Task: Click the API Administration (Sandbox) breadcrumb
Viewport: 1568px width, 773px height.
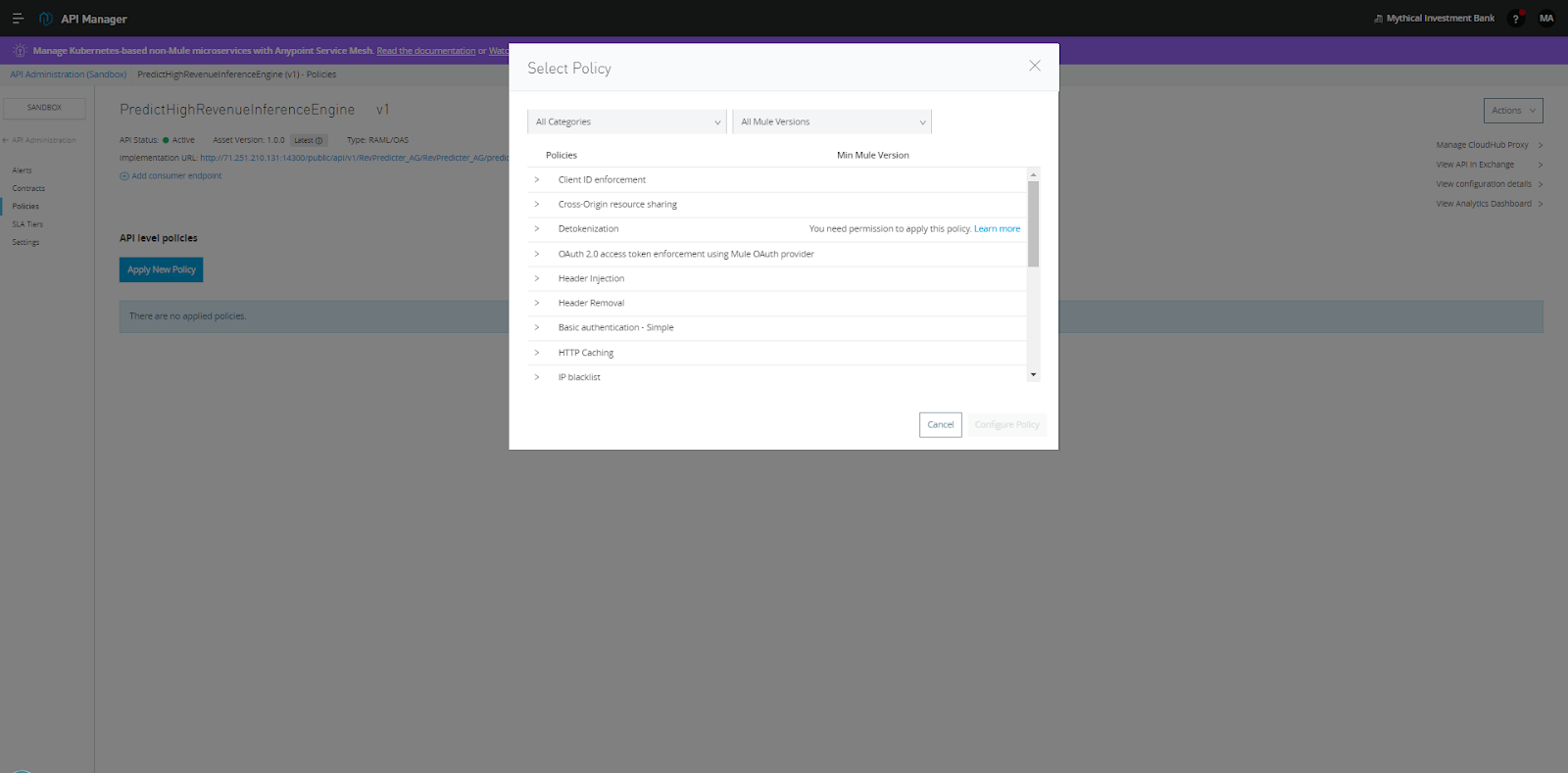Action: (x=68, y=74)
